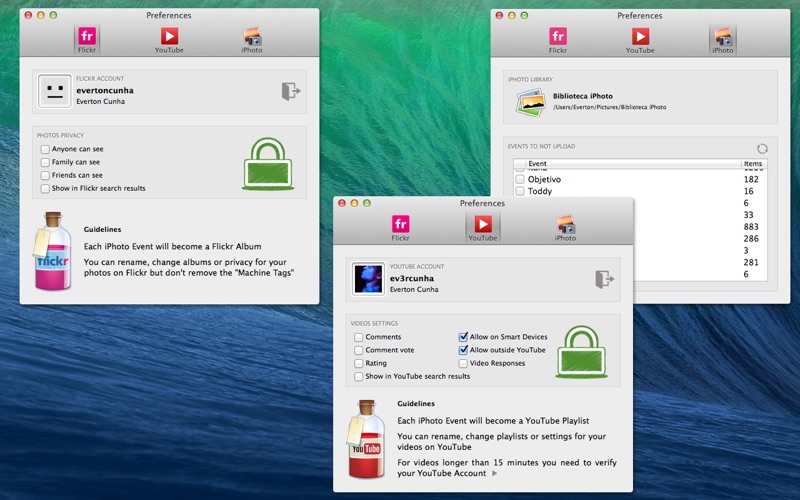The image size is (800, 500).
Task: Click the item count 182 for Objetivo
Action: coord(751,179)
